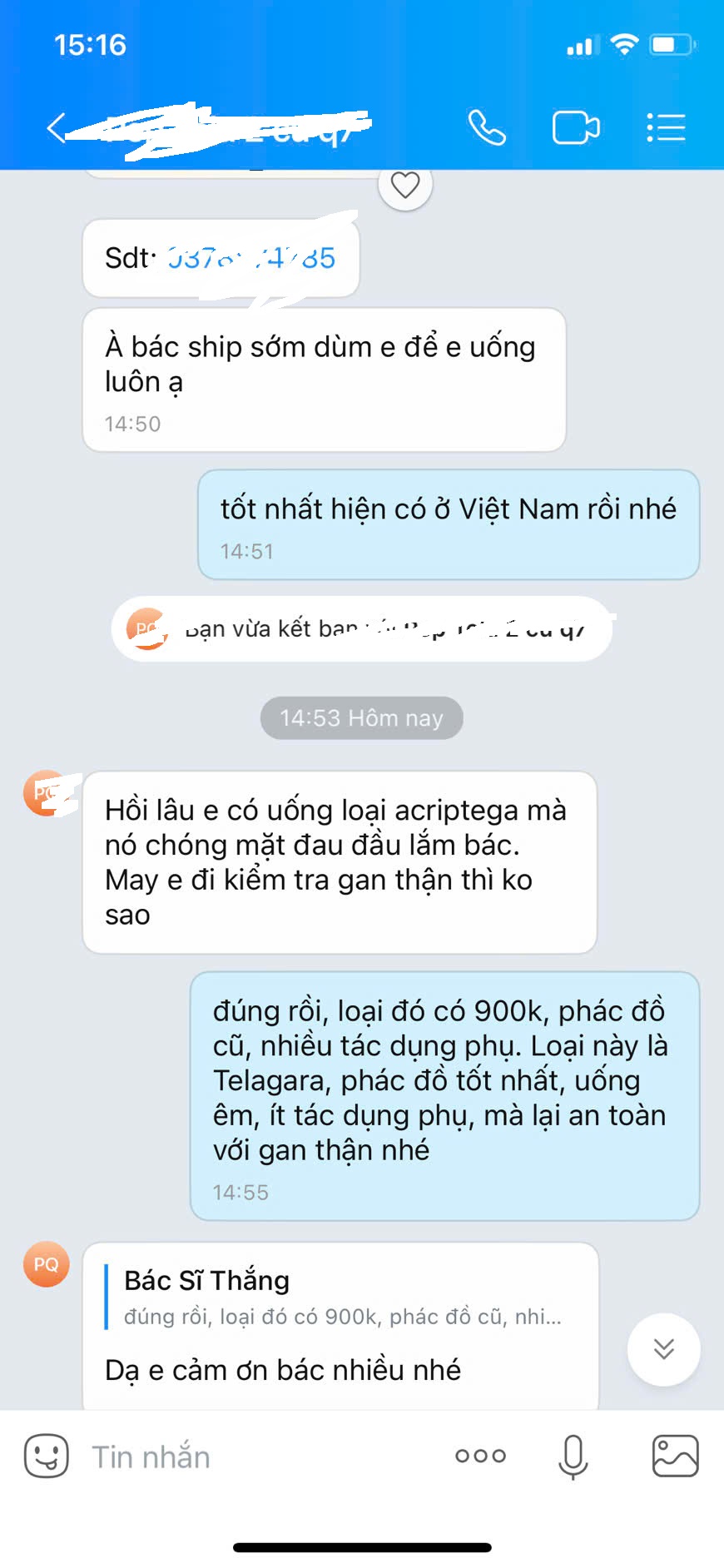Record a voice message with microphone

(x=573, y=1456)
